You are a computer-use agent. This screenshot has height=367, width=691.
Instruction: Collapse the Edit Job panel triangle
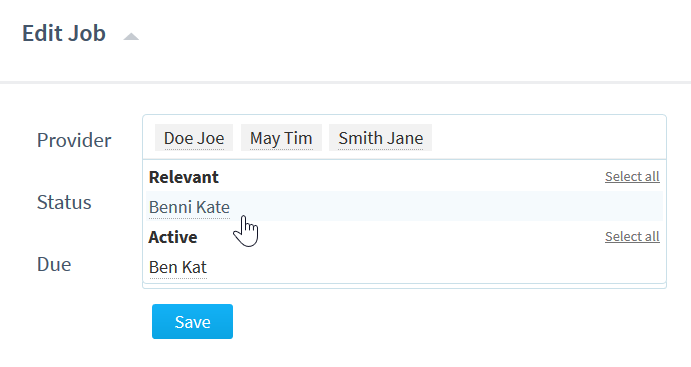tap(131, 37)
